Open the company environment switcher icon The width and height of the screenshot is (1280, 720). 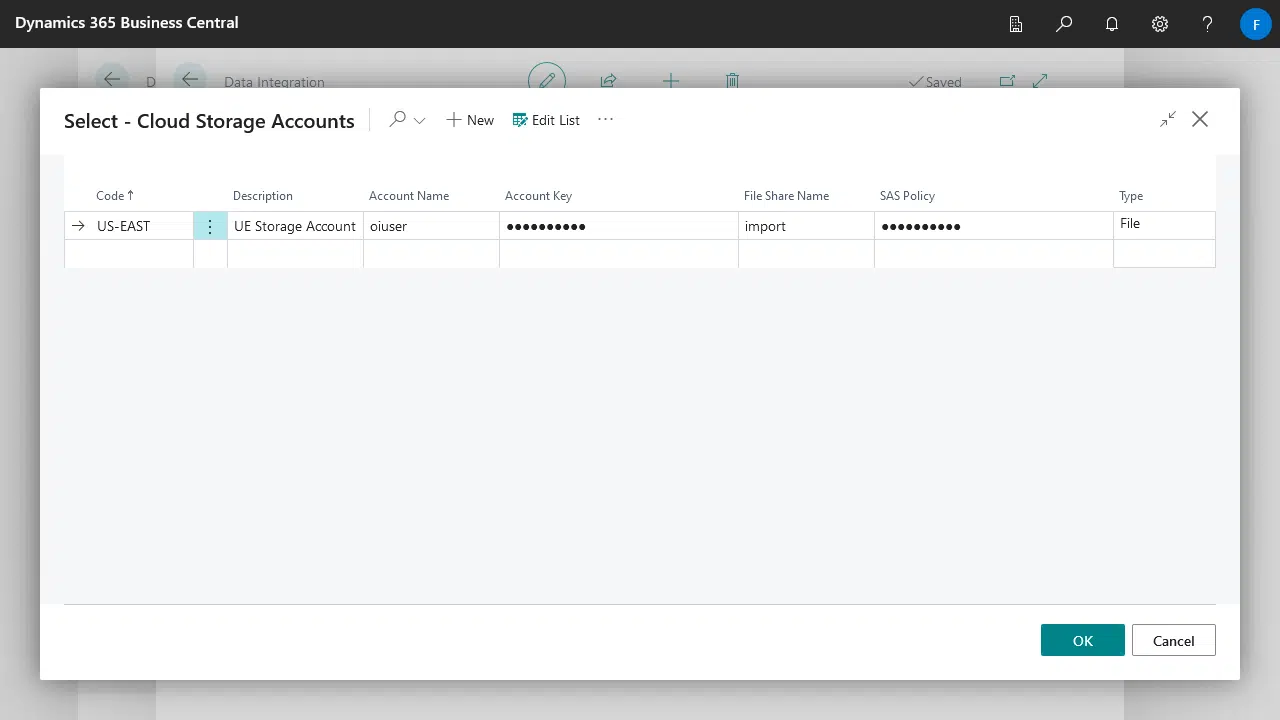click(x=1015, y=23)
